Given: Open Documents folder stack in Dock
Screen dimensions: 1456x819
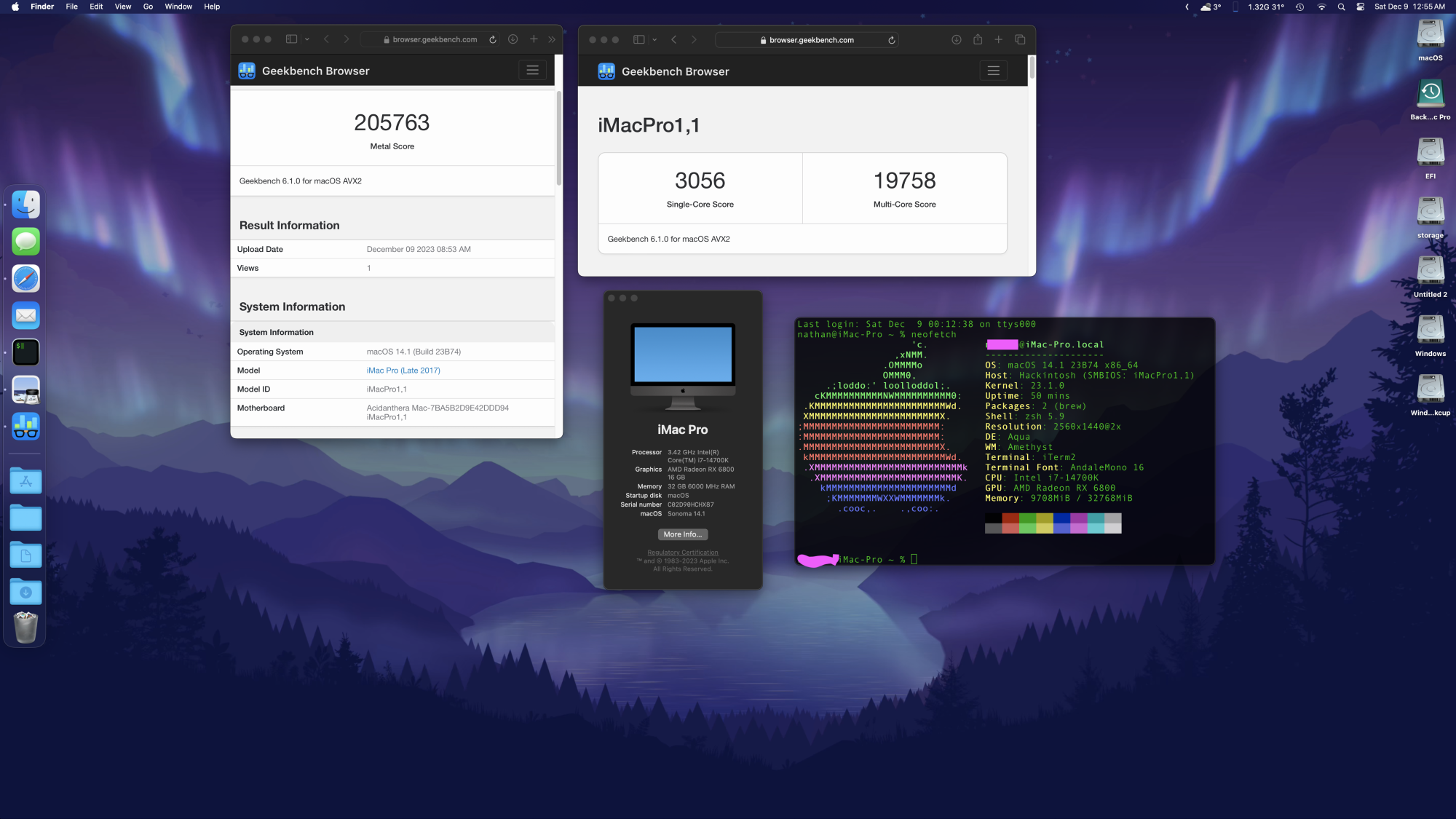Looking at the screenshot, I should [x=26, y=555].
